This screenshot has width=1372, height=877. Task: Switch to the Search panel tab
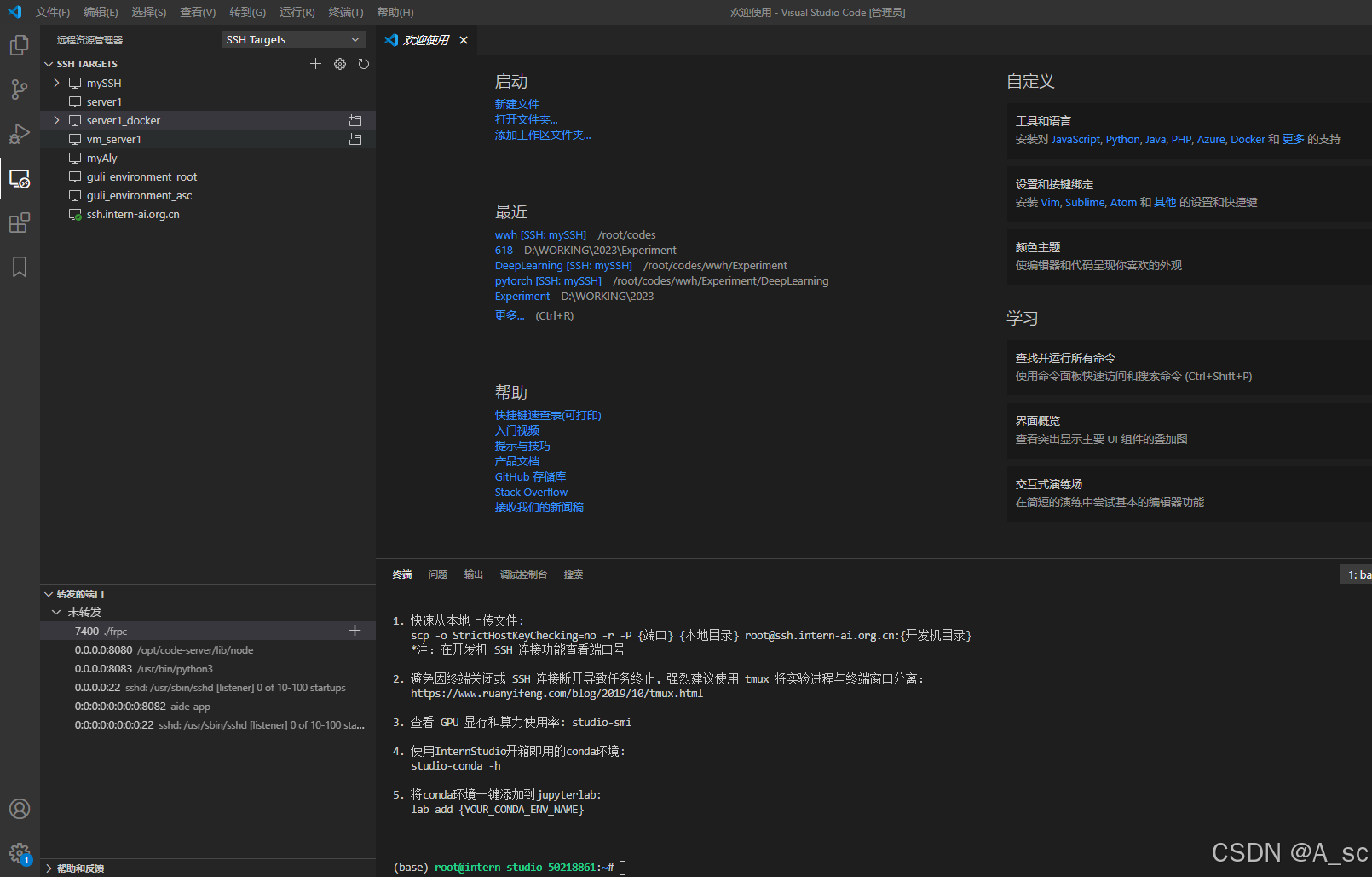(x=574, y=574)
